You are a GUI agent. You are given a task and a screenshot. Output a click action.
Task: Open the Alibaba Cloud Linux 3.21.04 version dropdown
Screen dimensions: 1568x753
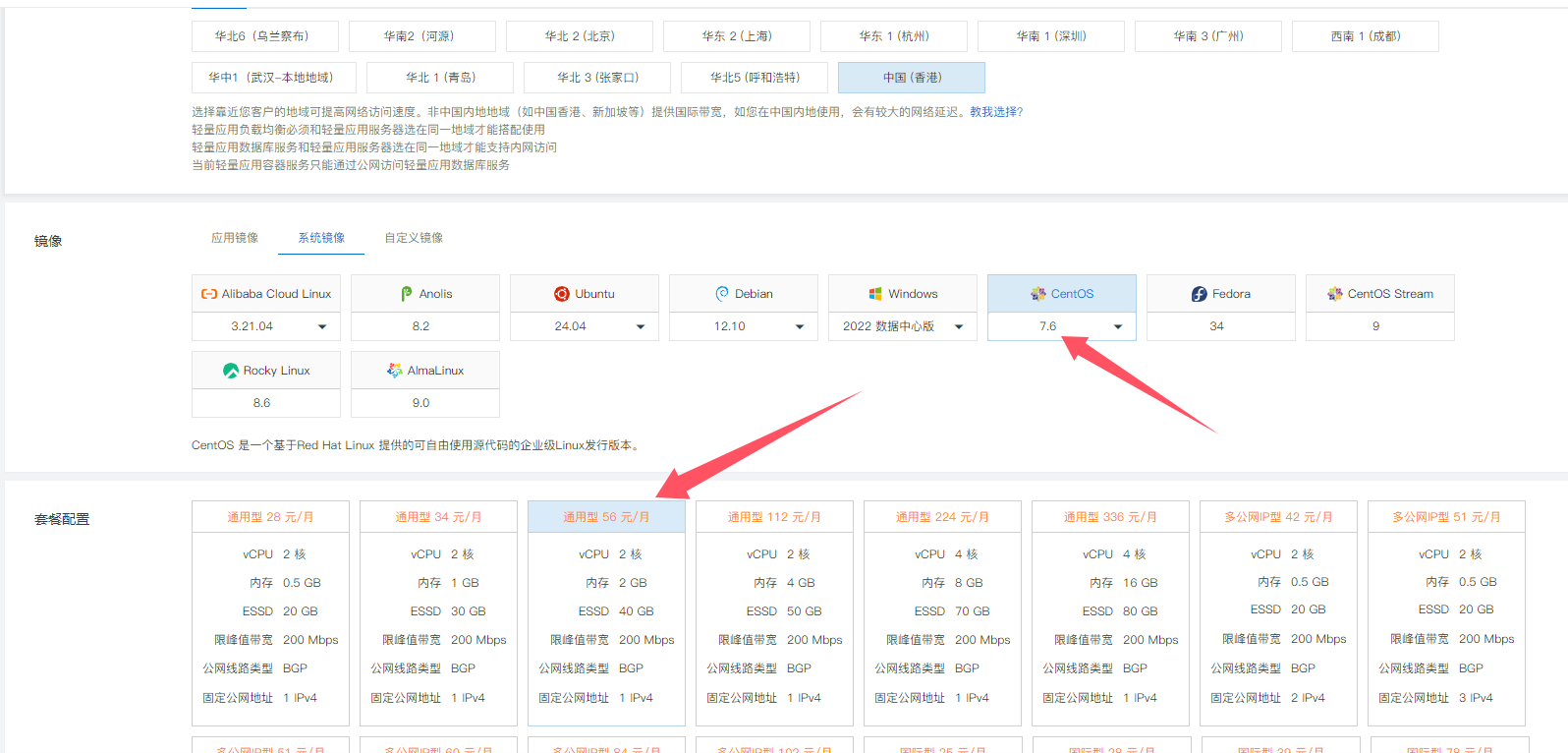(x=266, y=326)
